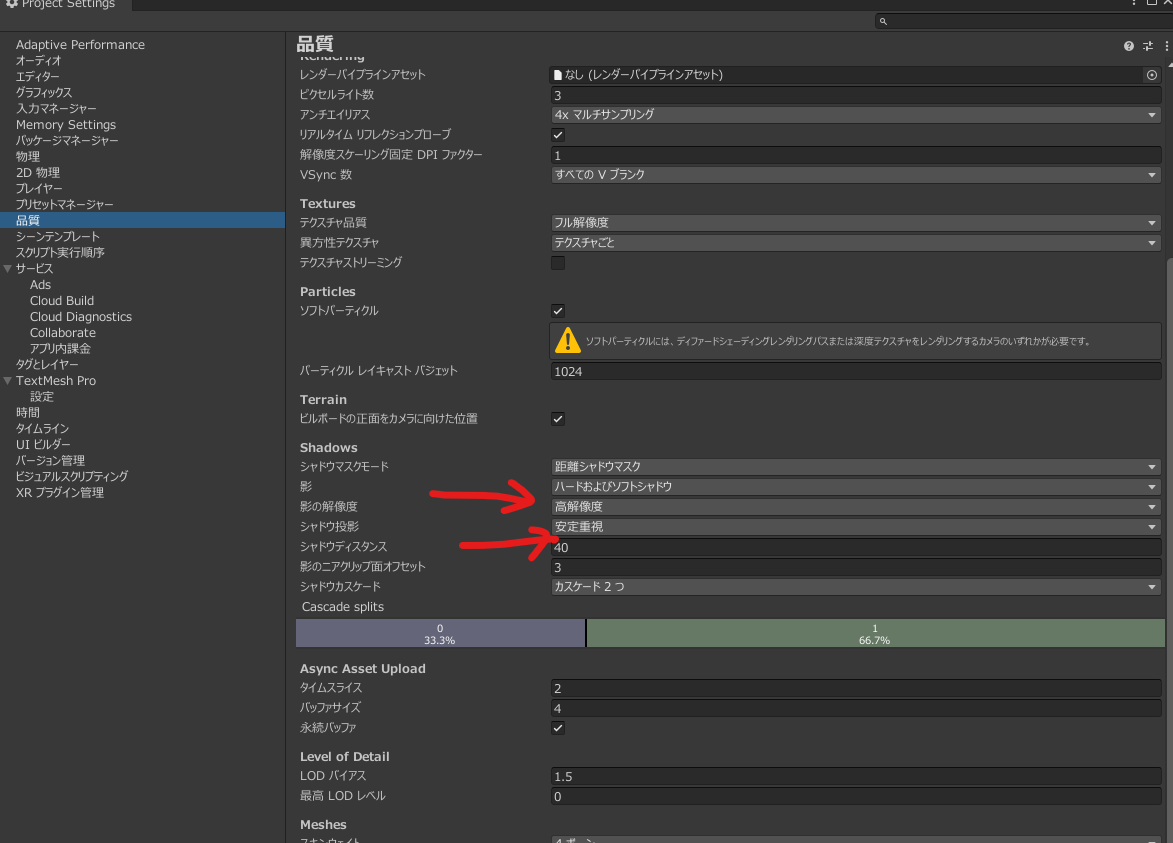1173x843 pixels.
Task: Click the presets slider icon at top right
Action: 1147,45
